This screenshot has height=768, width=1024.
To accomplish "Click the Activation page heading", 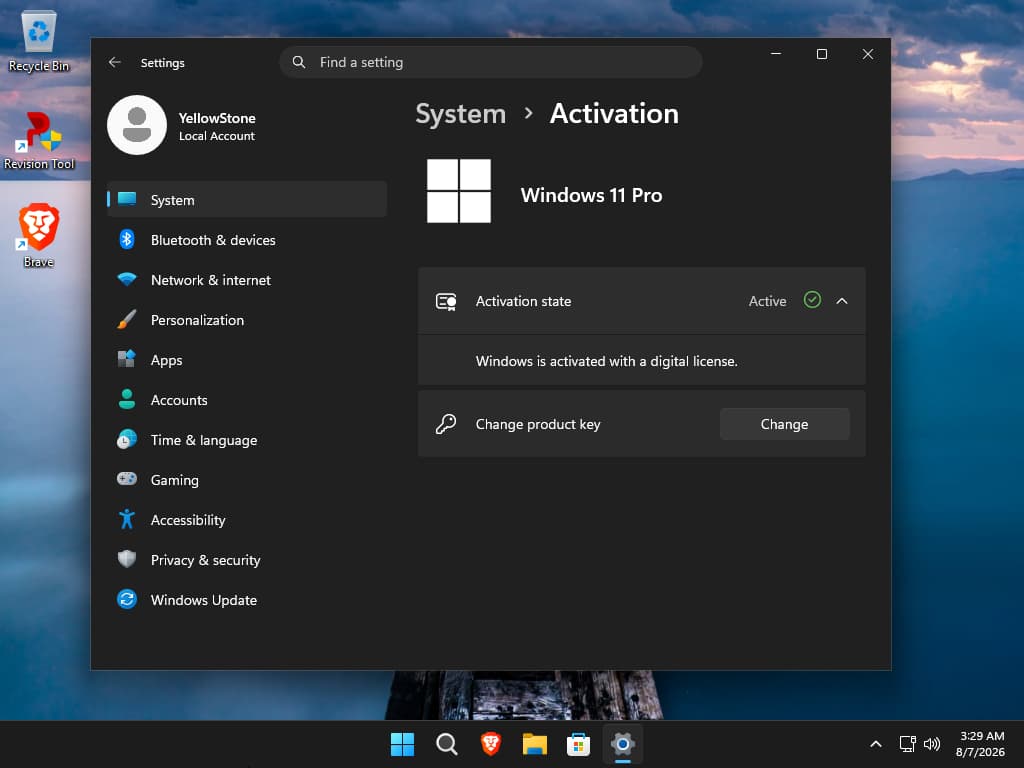I will 614,114.
